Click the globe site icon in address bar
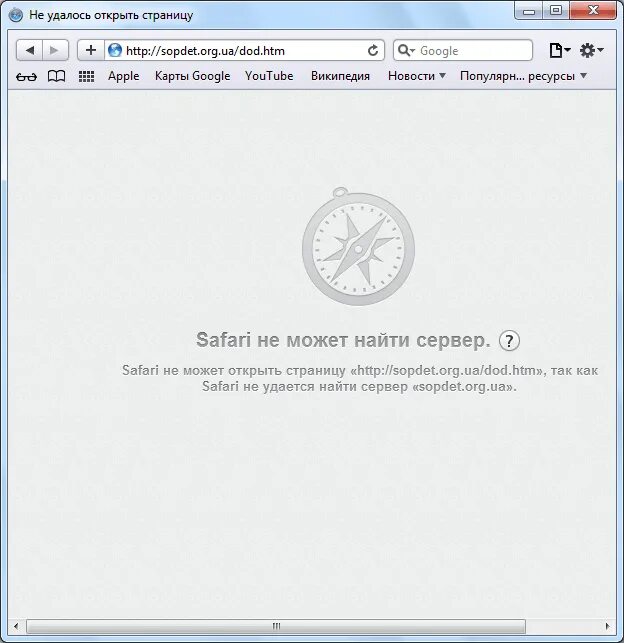 115,50
